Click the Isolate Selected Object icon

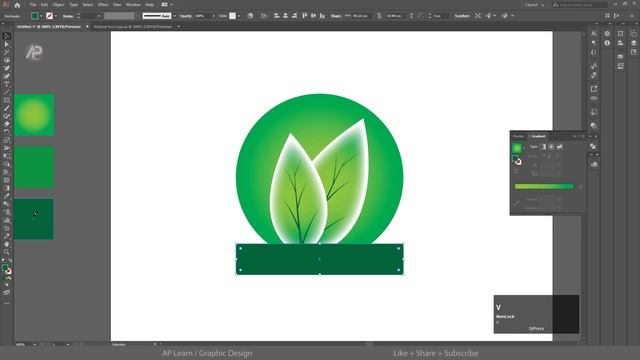click(x=478, y=16)
